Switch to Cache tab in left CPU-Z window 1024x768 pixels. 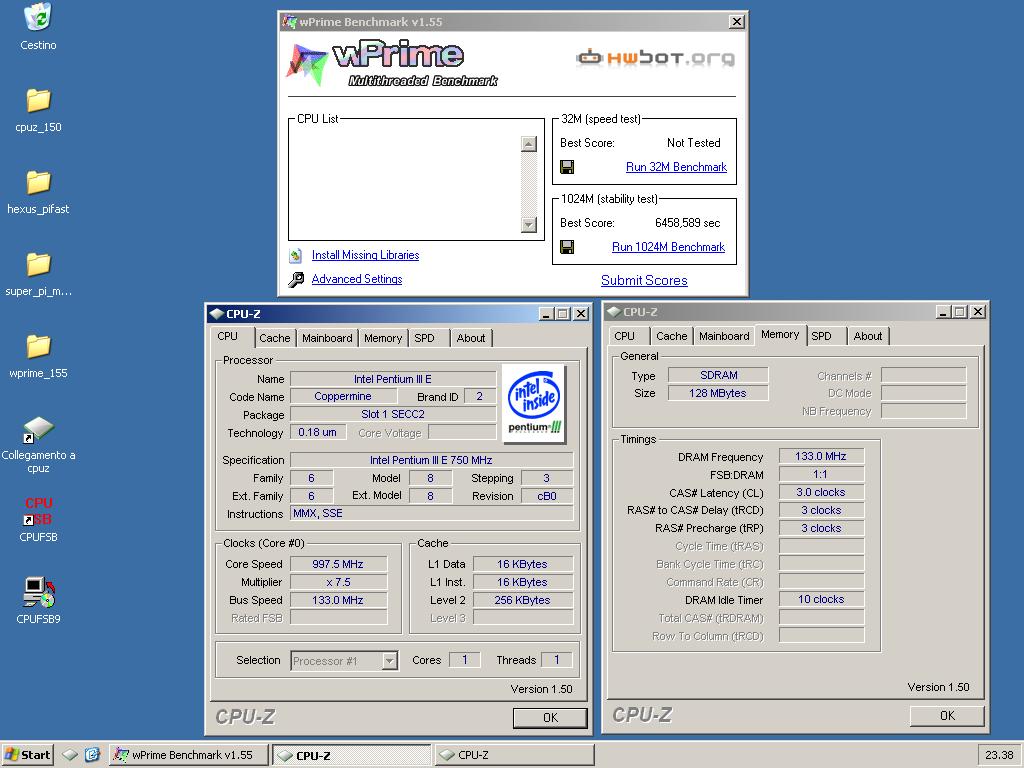274,338
